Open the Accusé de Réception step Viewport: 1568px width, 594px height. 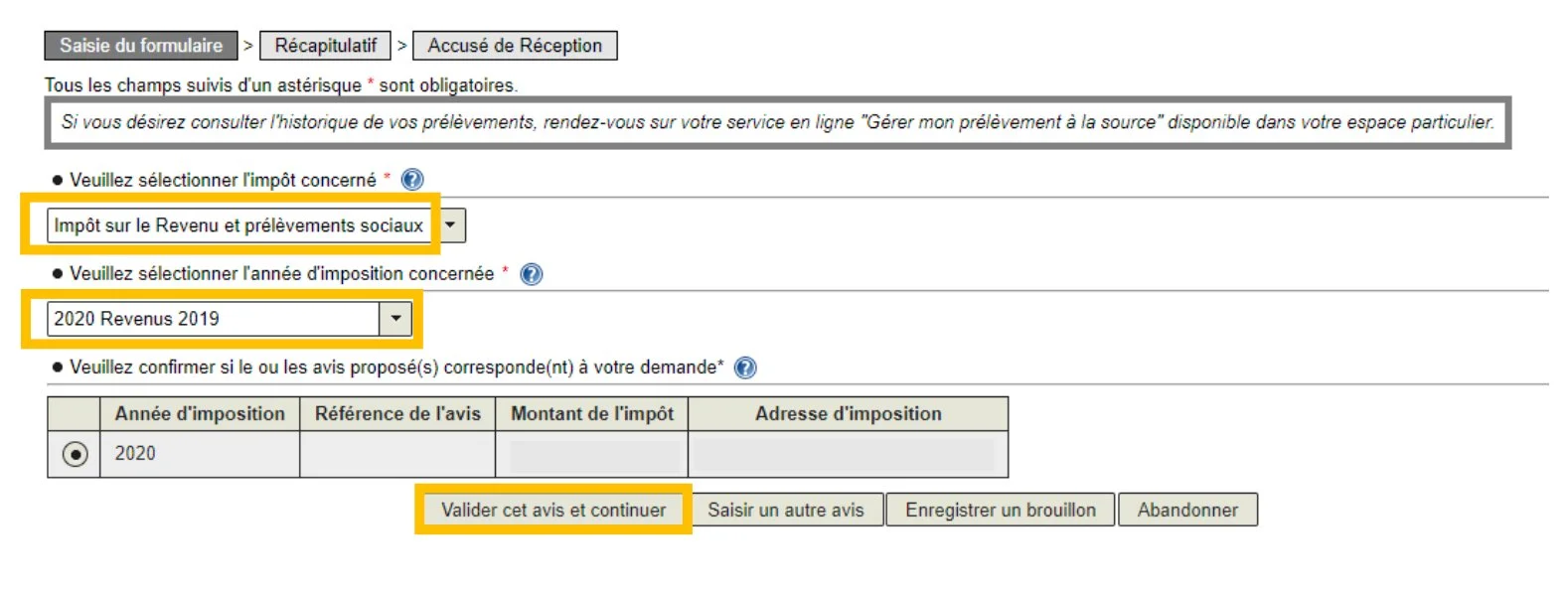(515, 45)
